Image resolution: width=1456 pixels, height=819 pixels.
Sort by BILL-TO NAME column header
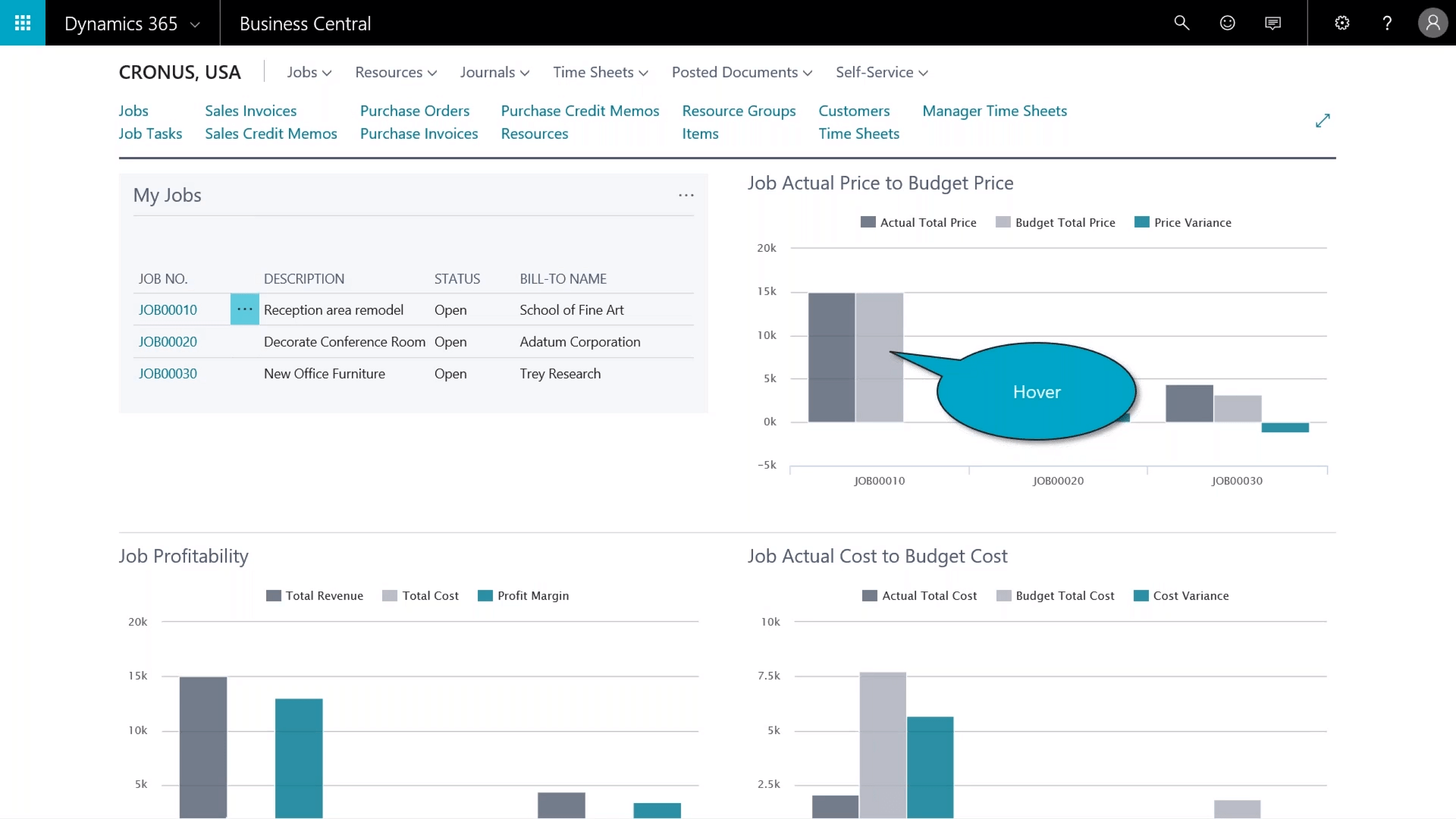point(563,278)
